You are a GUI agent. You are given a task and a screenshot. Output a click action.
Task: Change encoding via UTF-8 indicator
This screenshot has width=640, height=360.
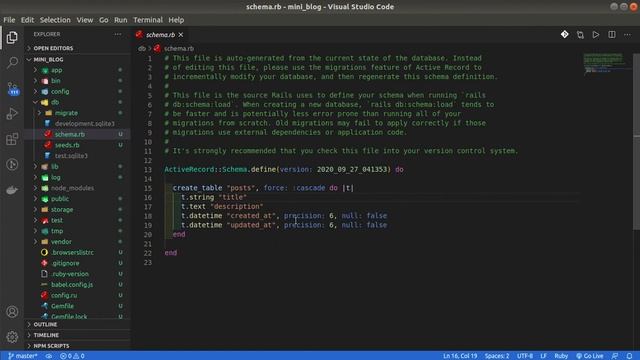(524, 356)
